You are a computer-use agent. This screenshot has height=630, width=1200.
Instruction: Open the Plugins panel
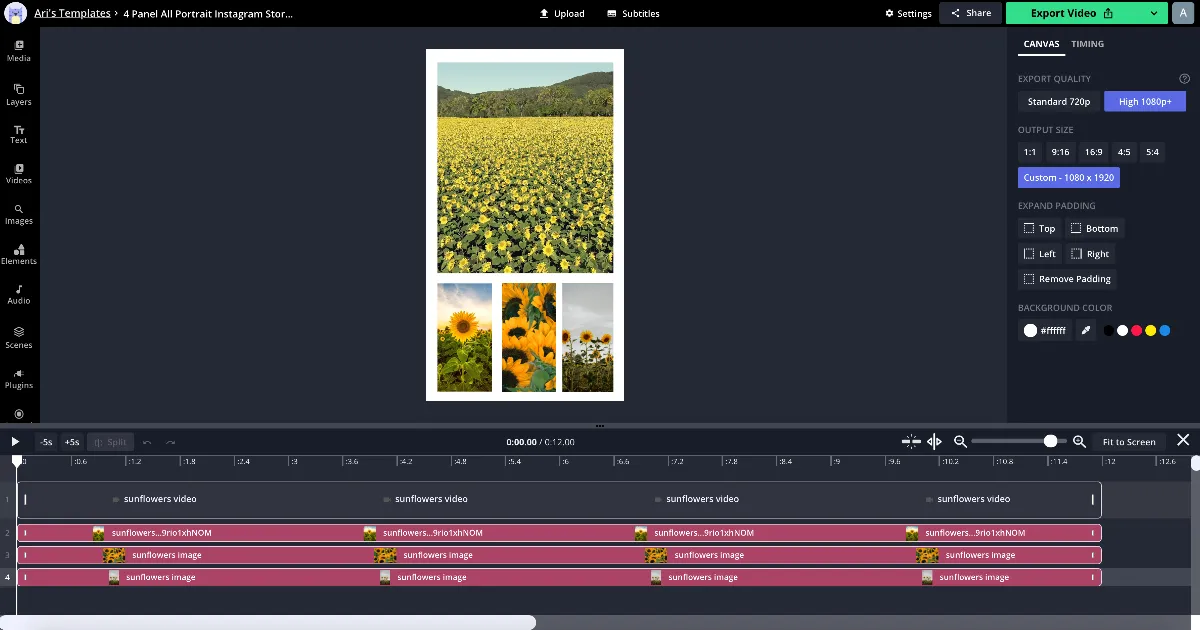pyautogui.click(x=19, y=378)
